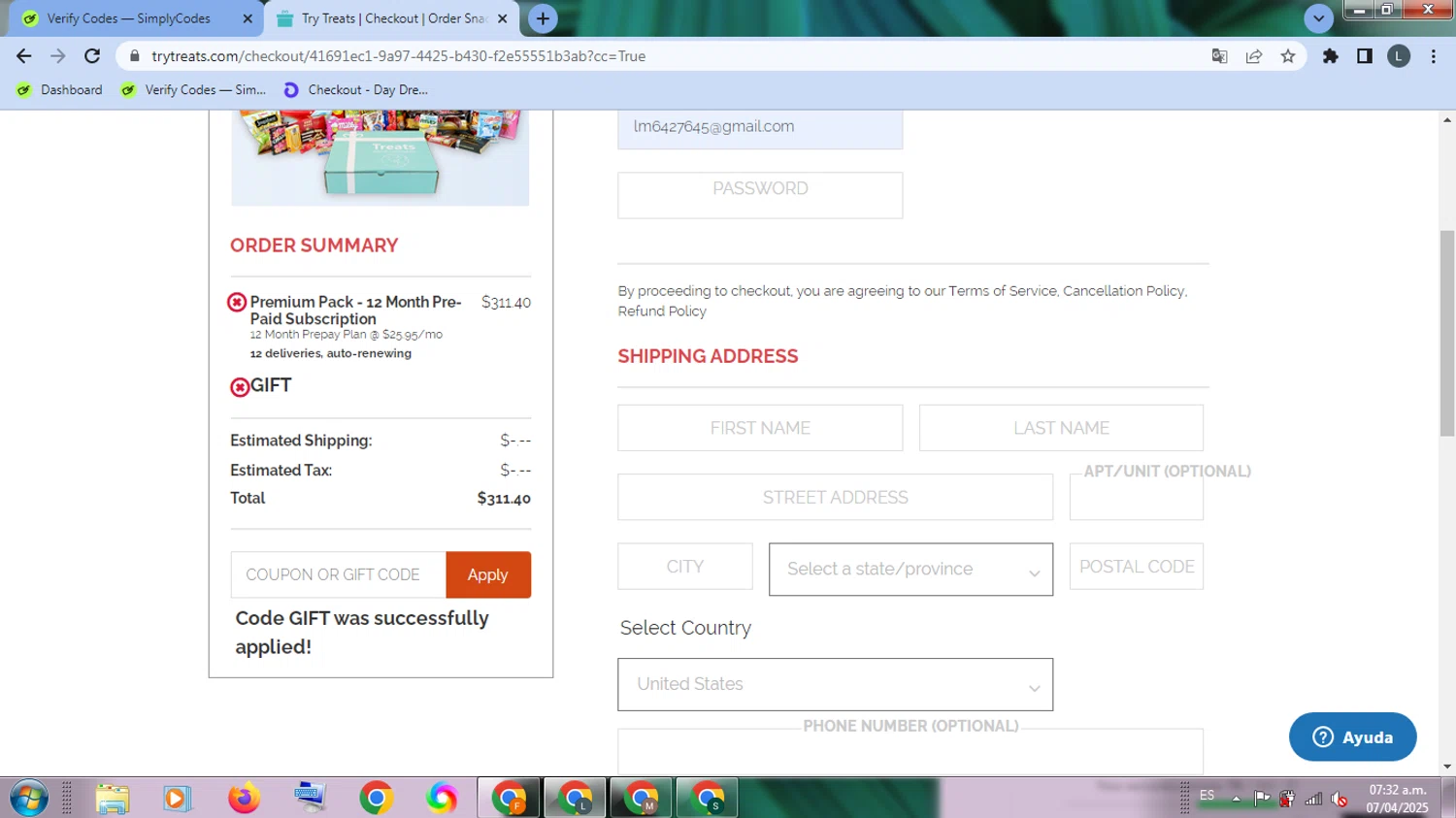Open Terms of Service link
The height and width of the screenshot is (818, 1456).
pyautogui.click(x=1003, y=291)
